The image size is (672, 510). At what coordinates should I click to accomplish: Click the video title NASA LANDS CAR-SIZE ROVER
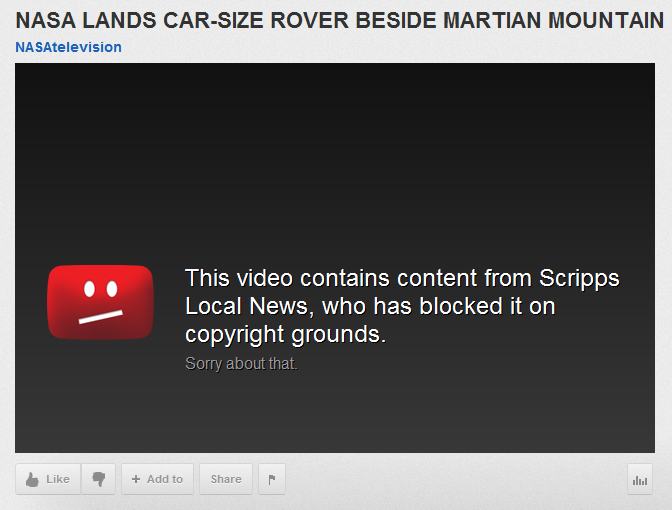(x=339, y=20)
